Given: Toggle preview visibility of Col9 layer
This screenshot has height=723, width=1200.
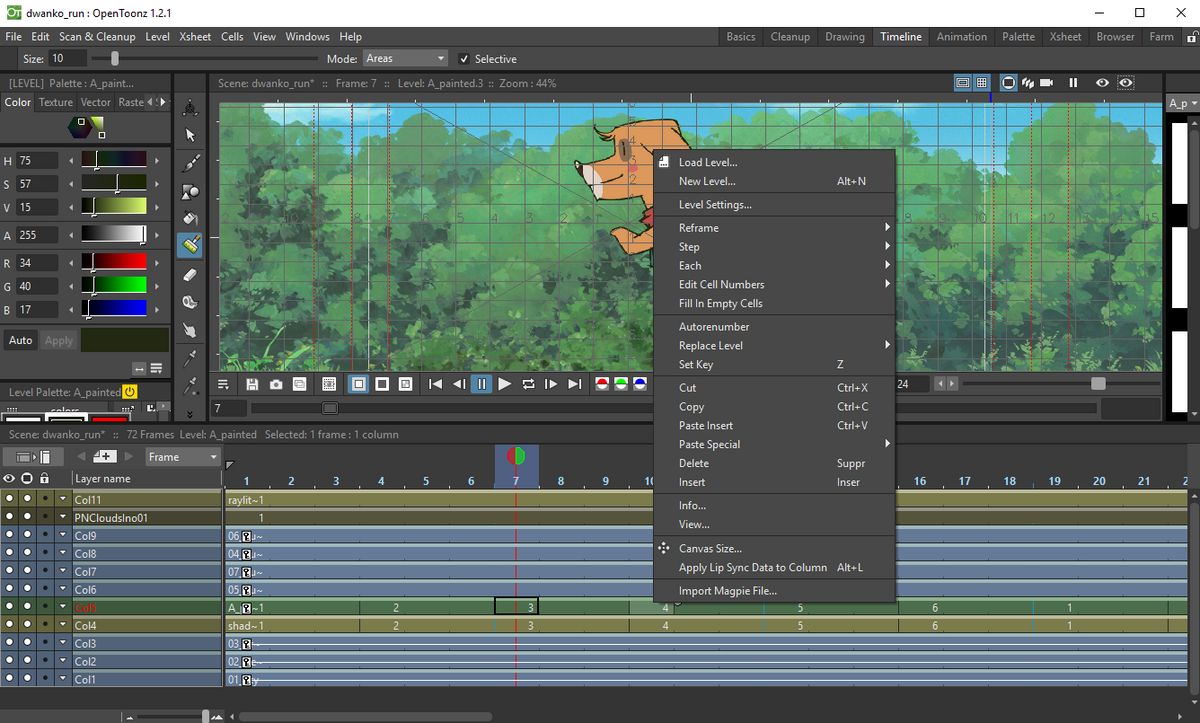Looking at the screenshot, I should 10,536.
